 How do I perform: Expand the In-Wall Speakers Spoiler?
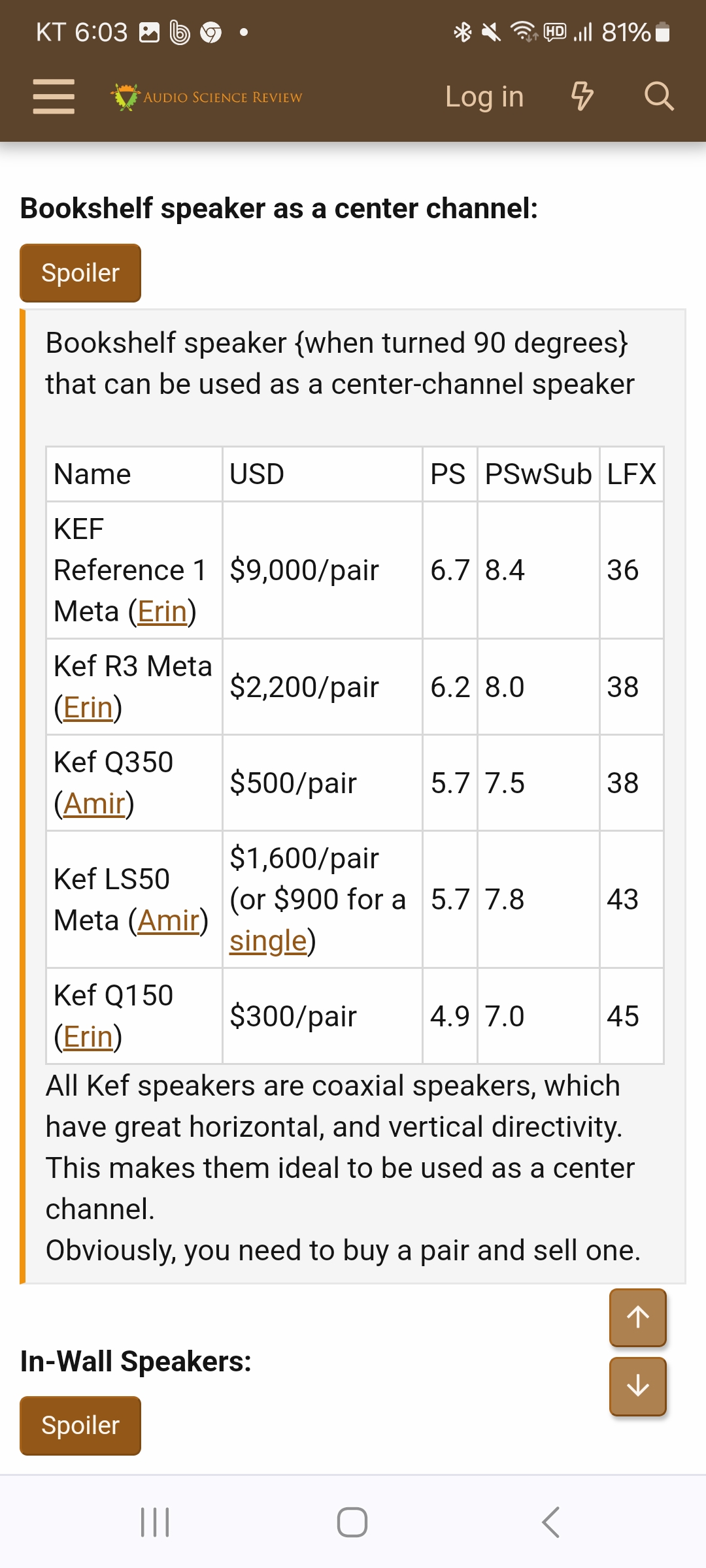click(80, 1426)
